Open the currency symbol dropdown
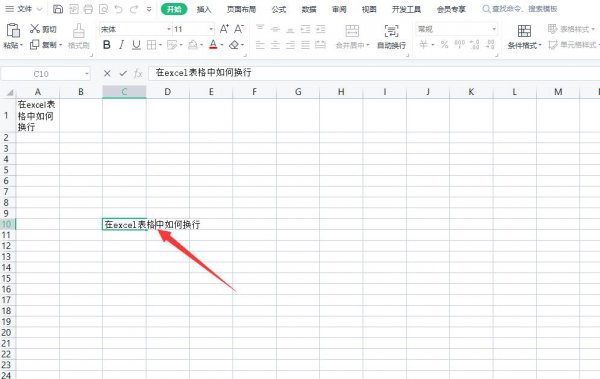The height and width of the screenshot is (379, 600). tap(433, 45)
